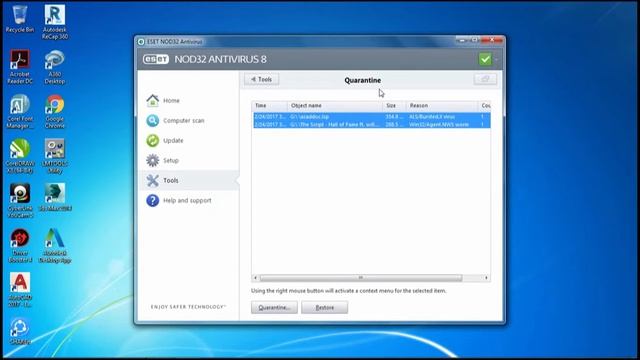
Task: Sort quarantine list by Reason column
Action: coord(442,106)
